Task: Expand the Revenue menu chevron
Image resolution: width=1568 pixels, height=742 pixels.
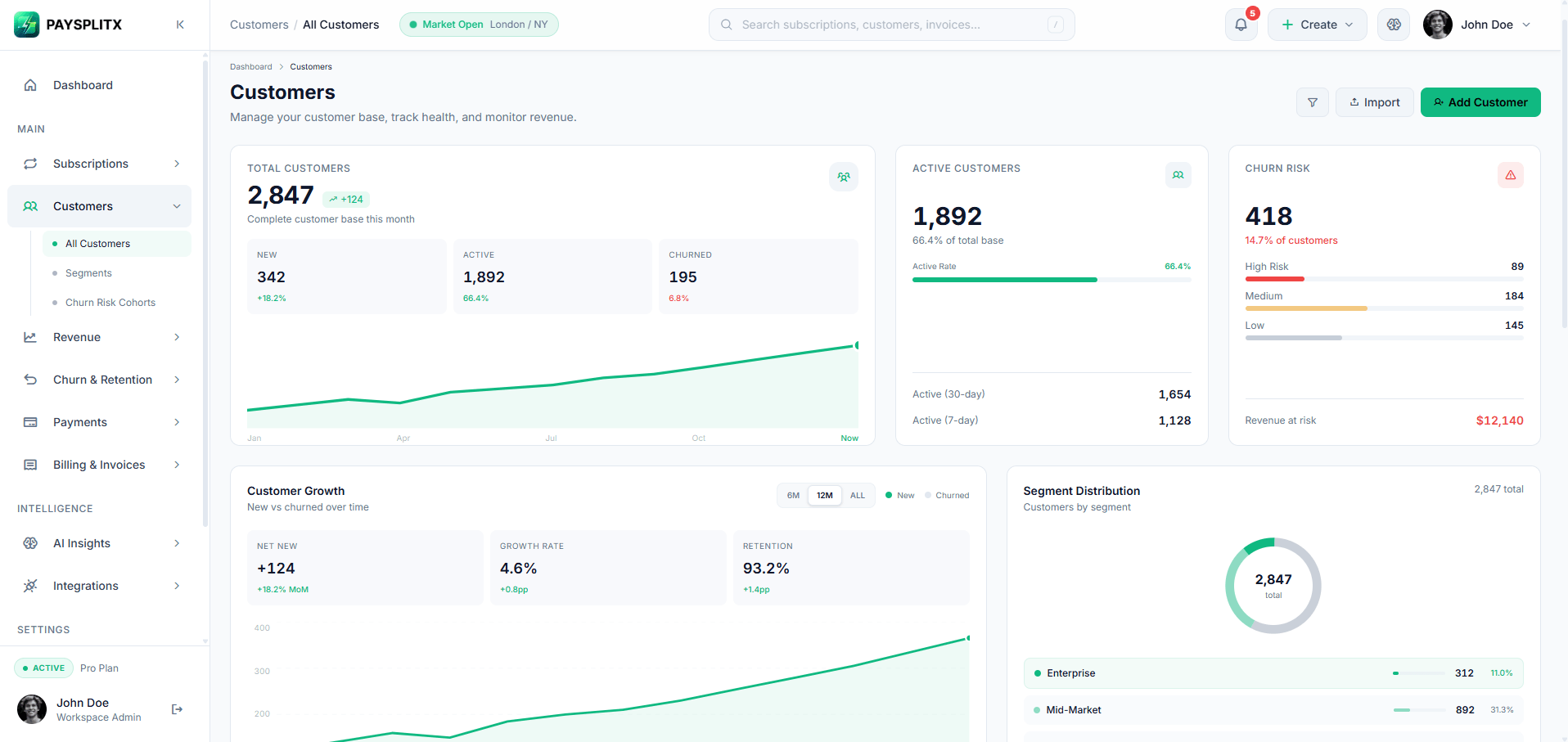Action: (x=177, y=337)
